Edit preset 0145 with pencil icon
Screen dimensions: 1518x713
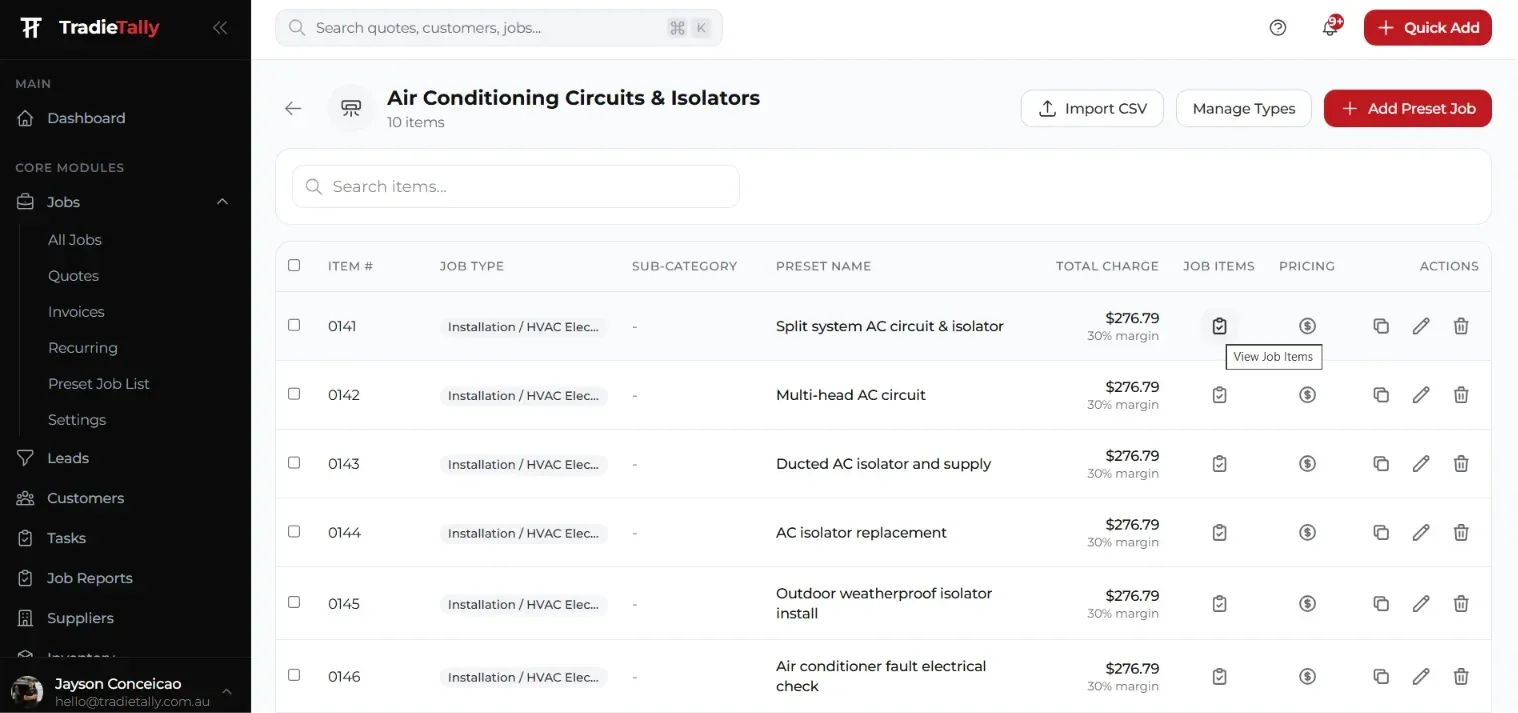pos(1421,604)
